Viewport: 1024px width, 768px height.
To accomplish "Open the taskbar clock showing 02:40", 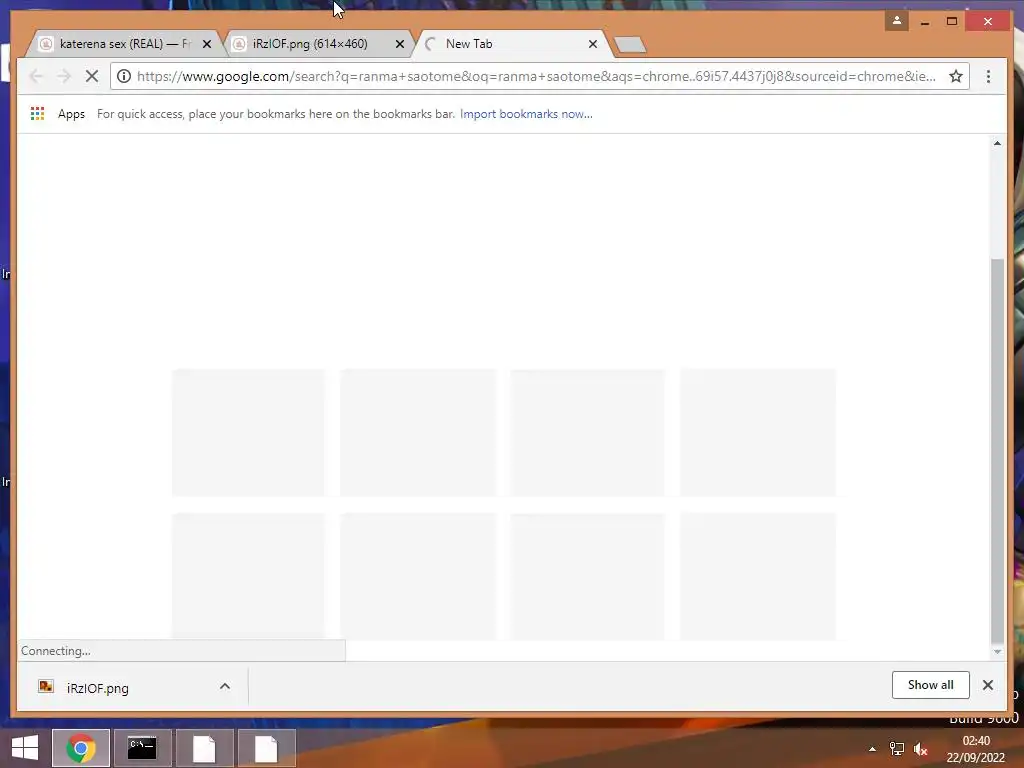I will (976, 749).
